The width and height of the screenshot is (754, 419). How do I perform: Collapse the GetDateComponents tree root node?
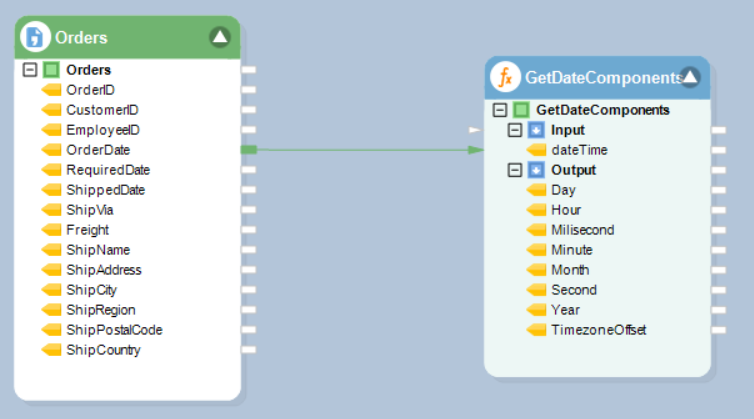[x=500, y=110]
